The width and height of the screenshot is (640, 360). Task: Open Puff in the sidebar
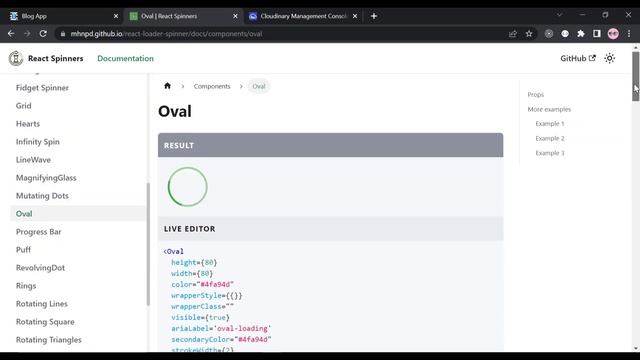23,249
